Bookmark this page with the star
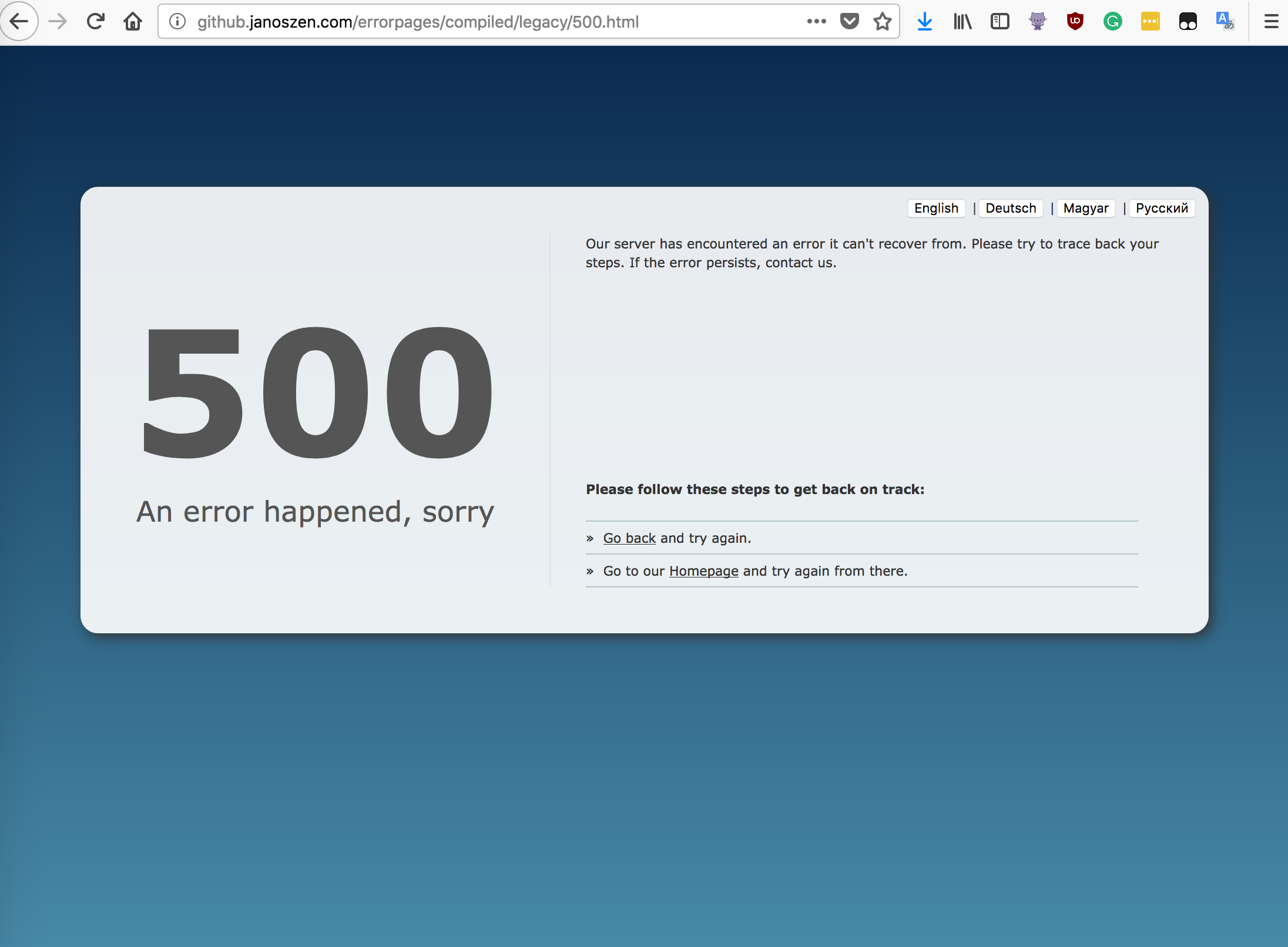 (882, 22)
